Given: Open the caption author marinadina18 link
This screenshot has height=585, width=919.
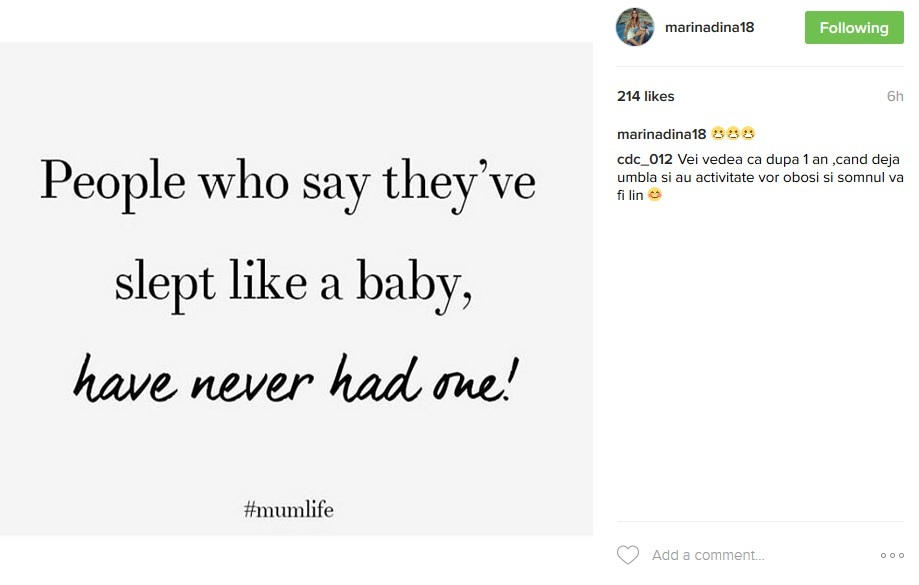Looking at the screenshot, I should coord(661,134).
